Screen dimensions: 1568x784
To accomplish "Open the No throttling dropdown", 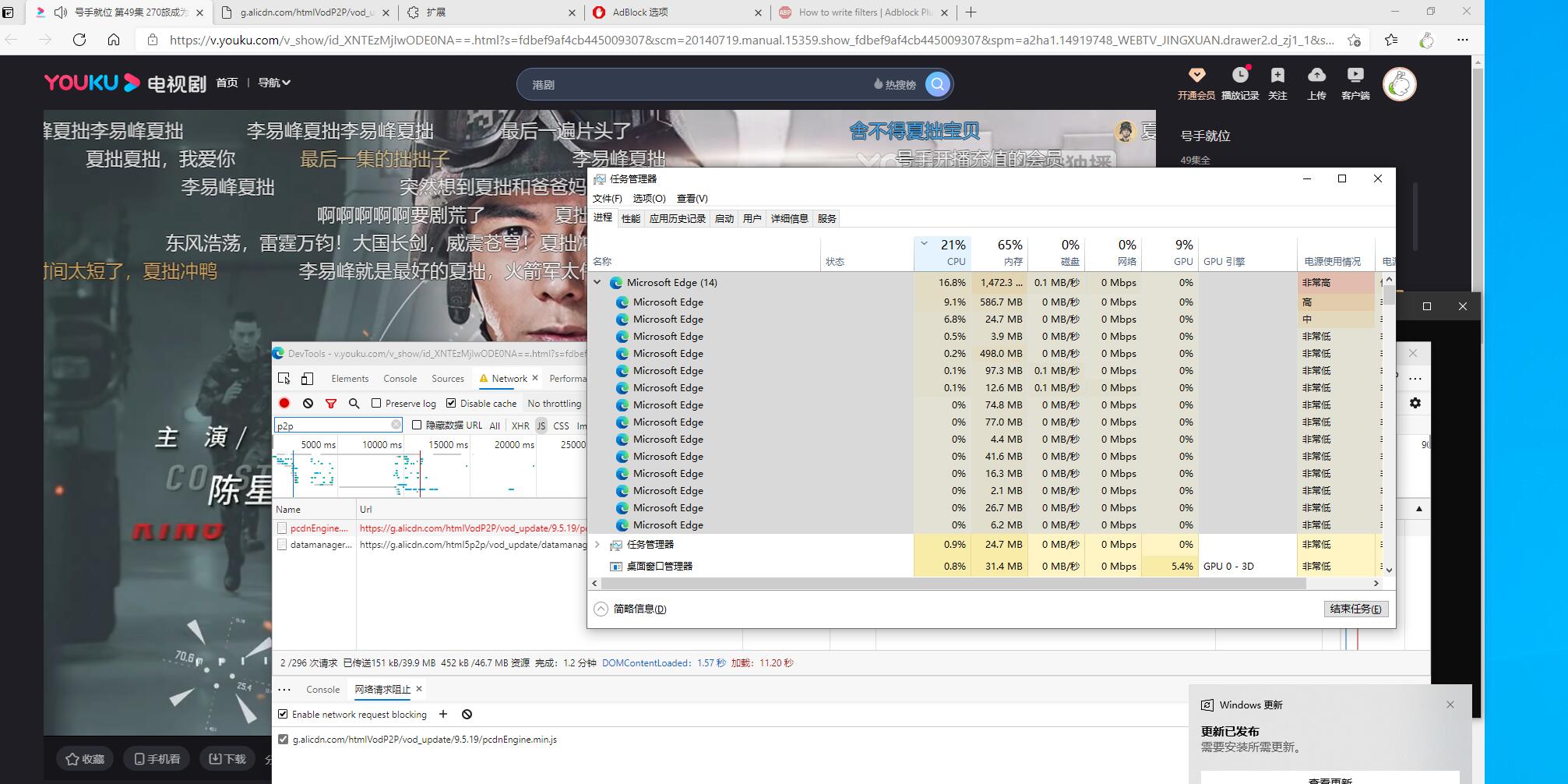I will (x=555, y=403).
